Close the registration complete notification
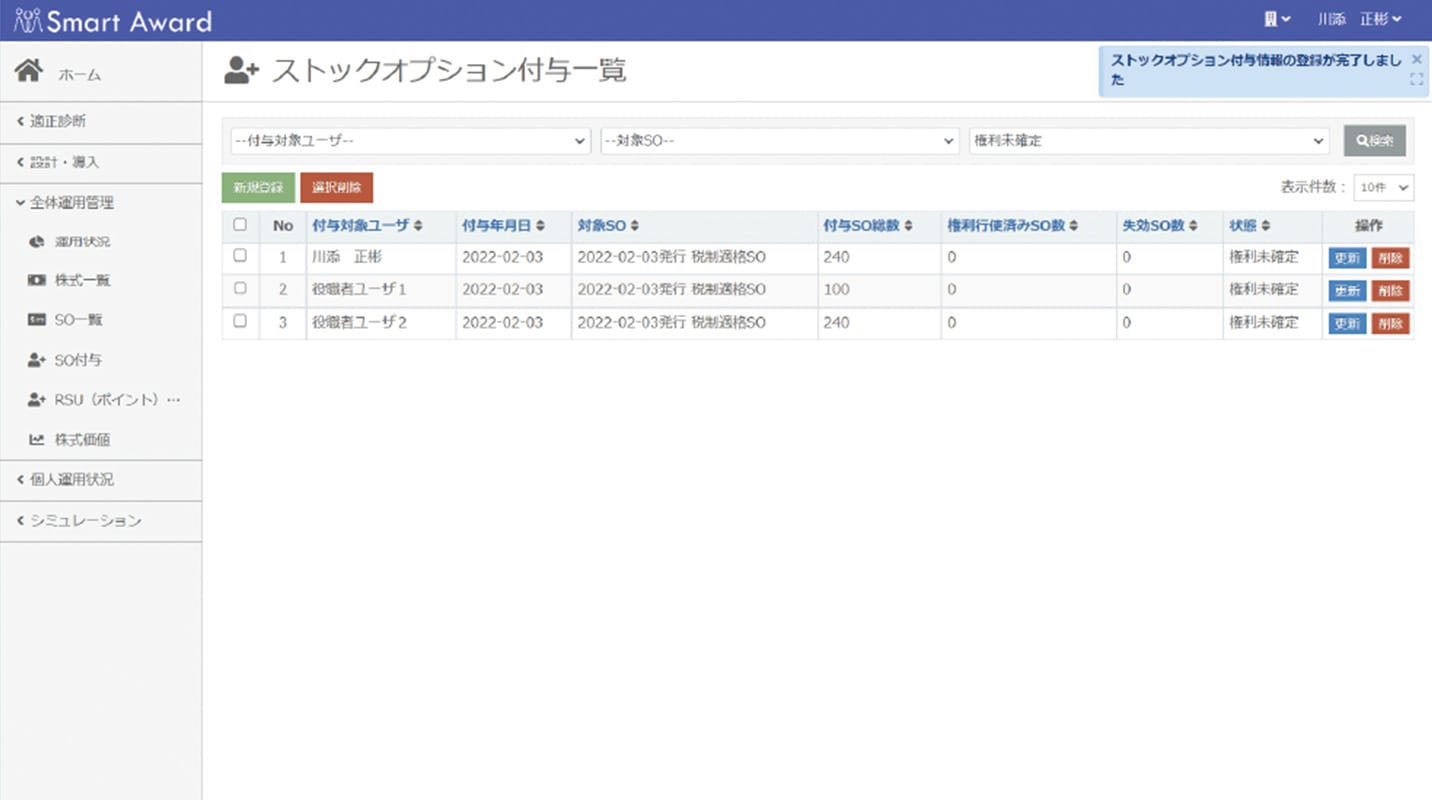This screenshot has width=1432, height=800. click(x=1416, y=59)
